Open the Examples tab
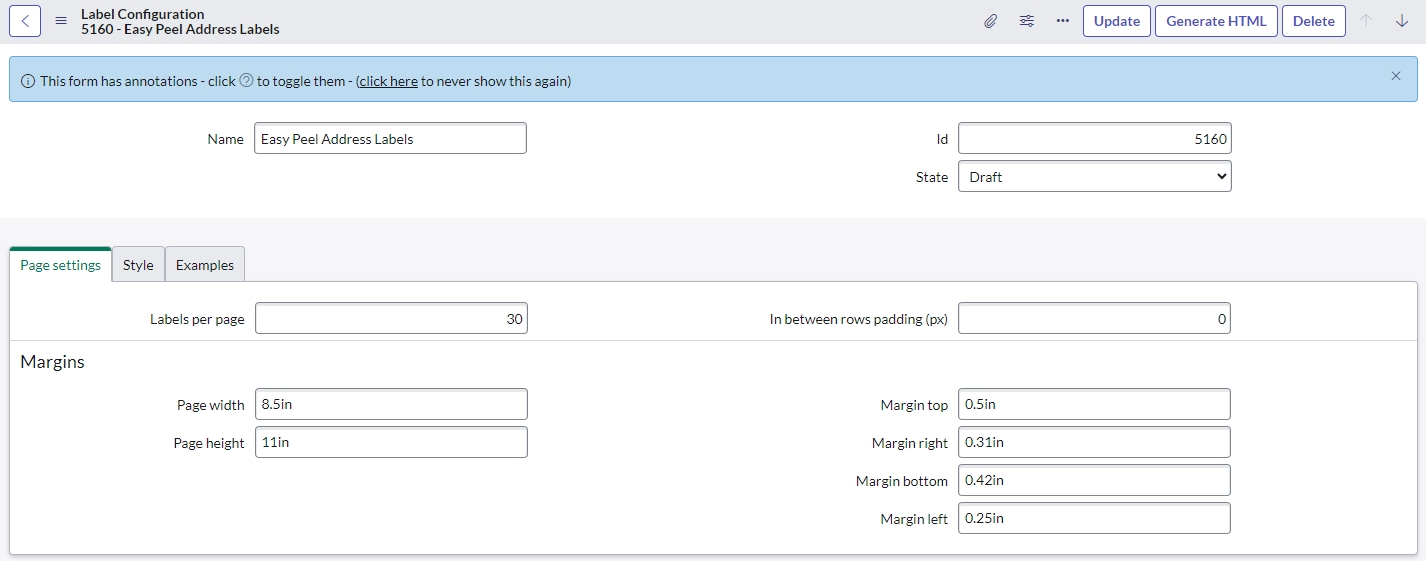Screen dimensions: 1426x561 point(204,265)
